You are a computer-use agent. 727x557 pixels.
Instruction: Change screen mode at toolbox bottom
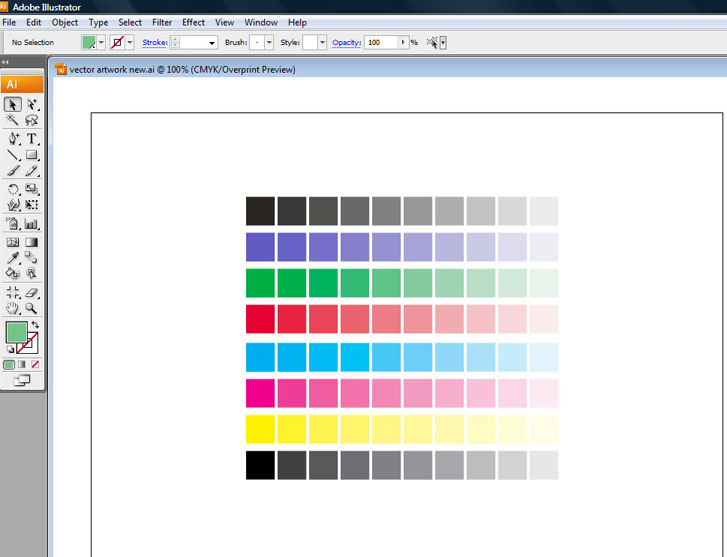click(x=22, y=381)
